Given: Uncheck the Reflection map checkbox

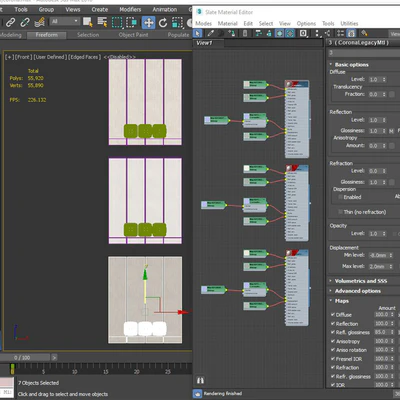Looking at the screenshot, I should click(x=333, y=323).
